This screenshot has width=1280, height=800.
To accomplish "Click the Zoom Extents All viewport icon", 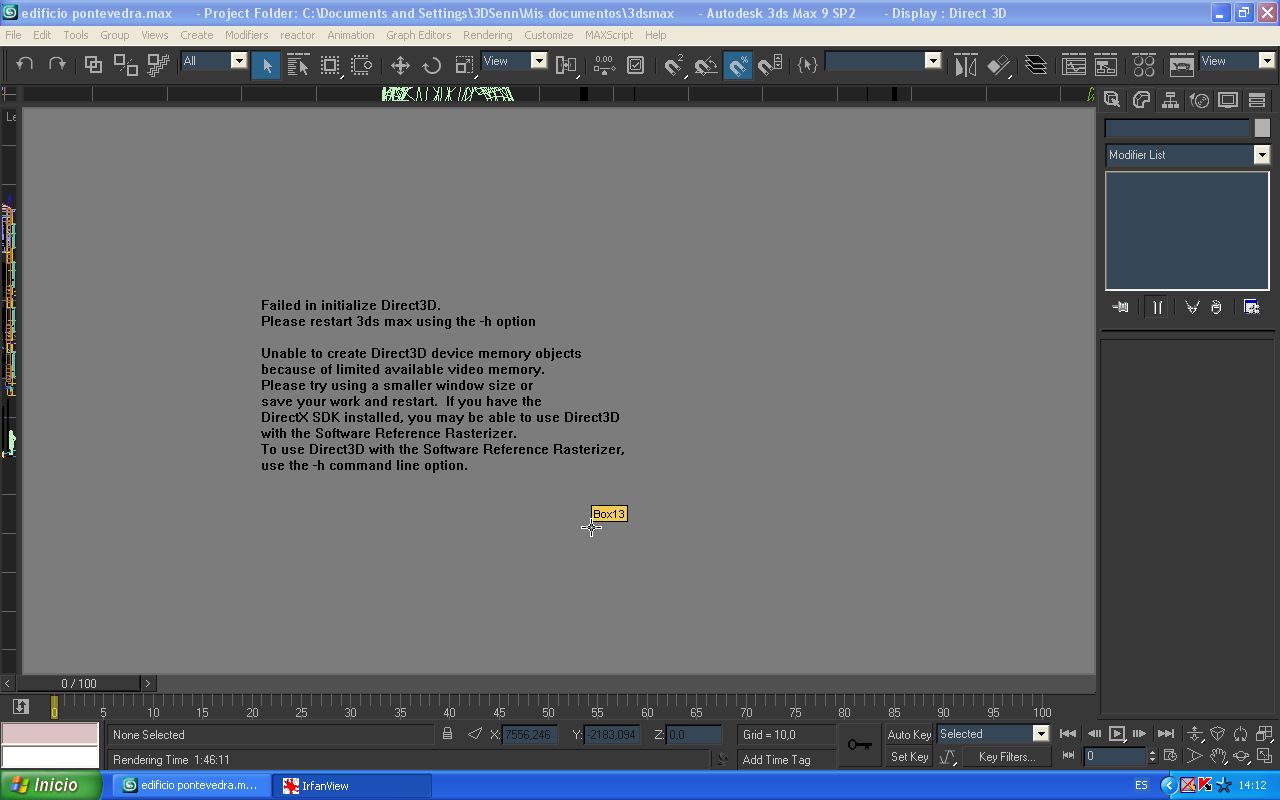I will (x=1264, y=734).
